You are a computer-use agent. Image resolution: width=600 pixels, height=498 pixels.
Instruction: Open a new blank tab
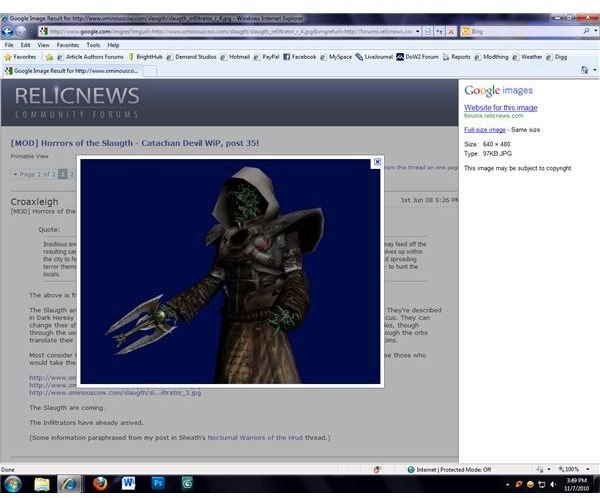(x=150, y=71)
